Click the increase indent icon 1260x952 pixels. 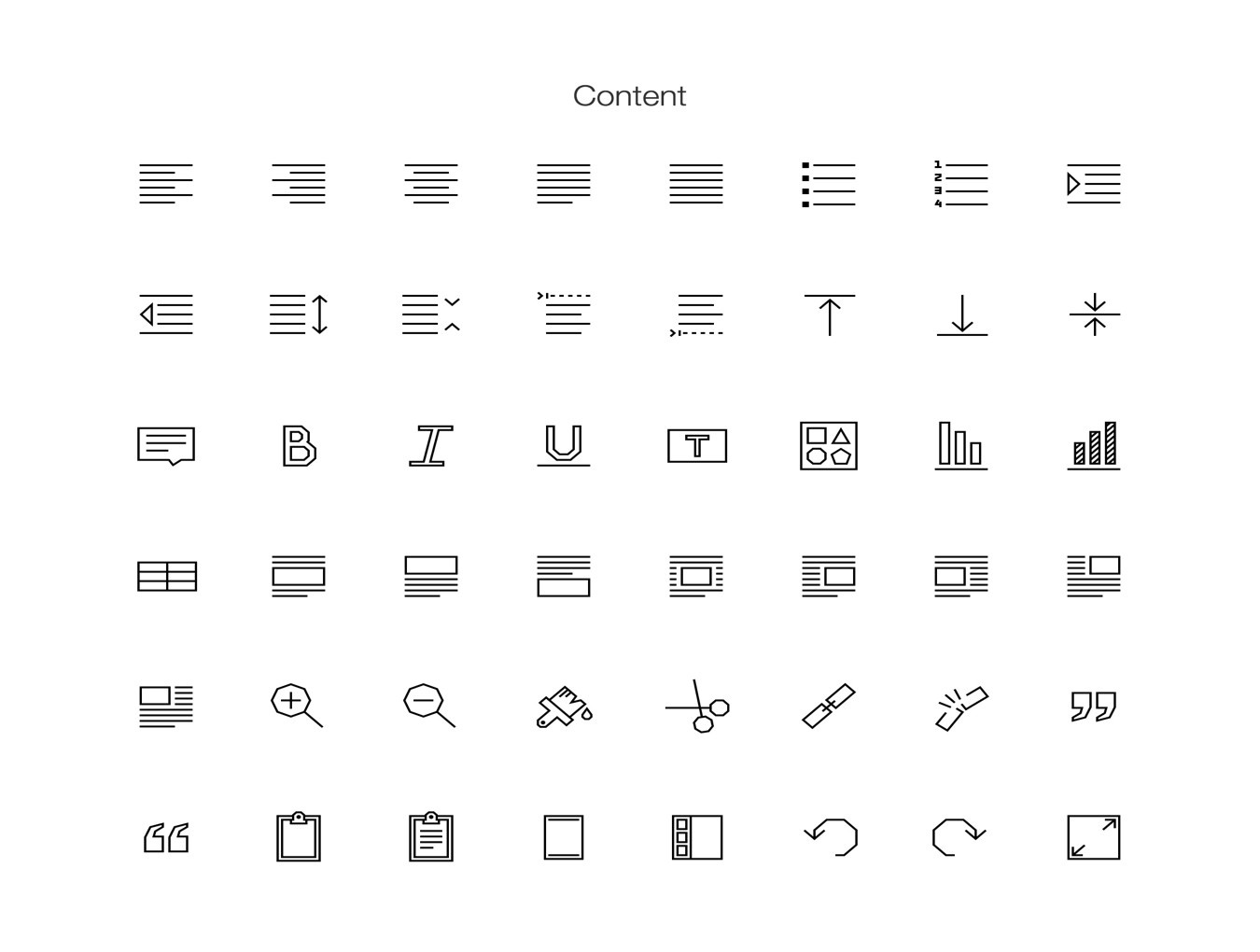point(1094,184)
